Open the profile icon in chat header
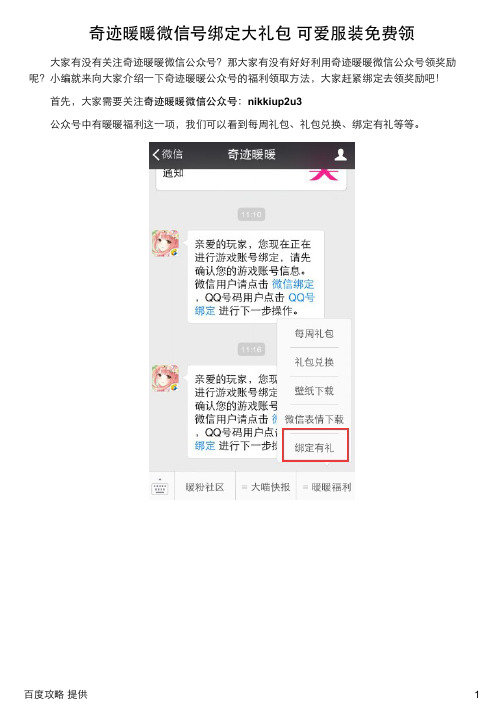Image resolution: width=504 pixels, height=713 pixels. pos(341,155)
